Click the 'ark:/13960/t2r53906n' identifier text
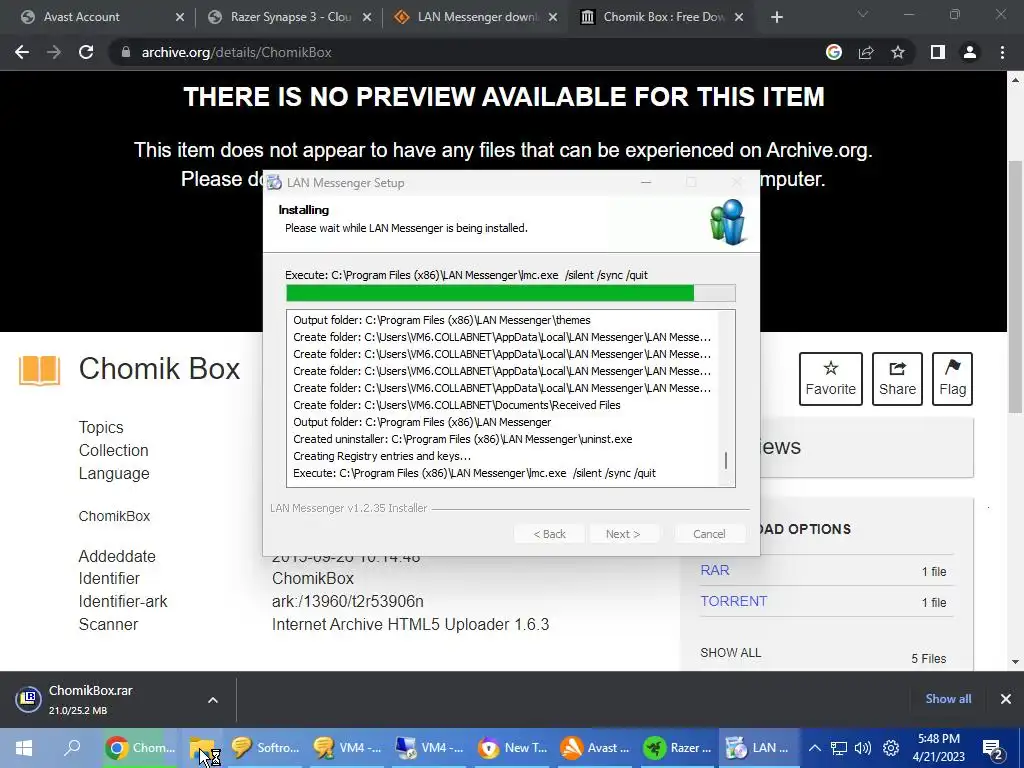The image size is (1024, 768). pos(347,601)
